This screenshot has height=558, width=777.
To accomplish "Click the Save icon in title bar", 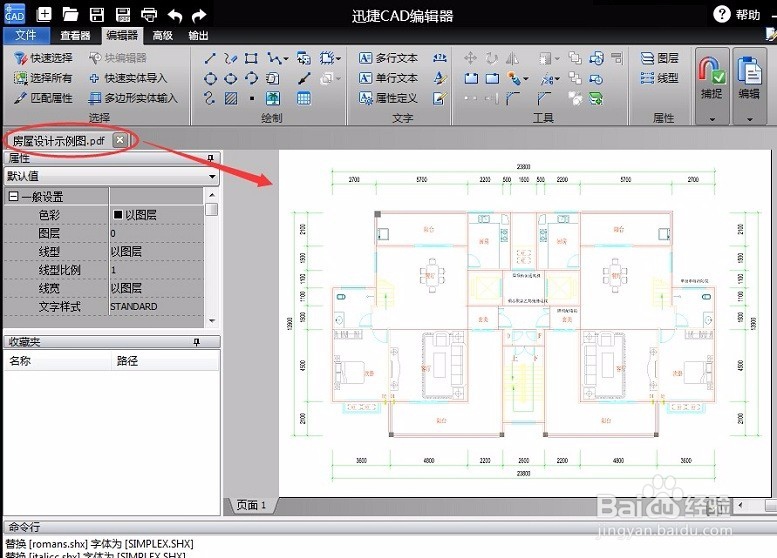I will [97, 14].
